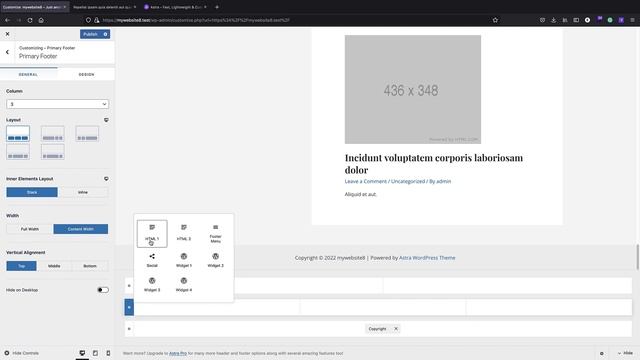Set vertical alignment to Top
The image size is (640, 360).
point(21,266)
